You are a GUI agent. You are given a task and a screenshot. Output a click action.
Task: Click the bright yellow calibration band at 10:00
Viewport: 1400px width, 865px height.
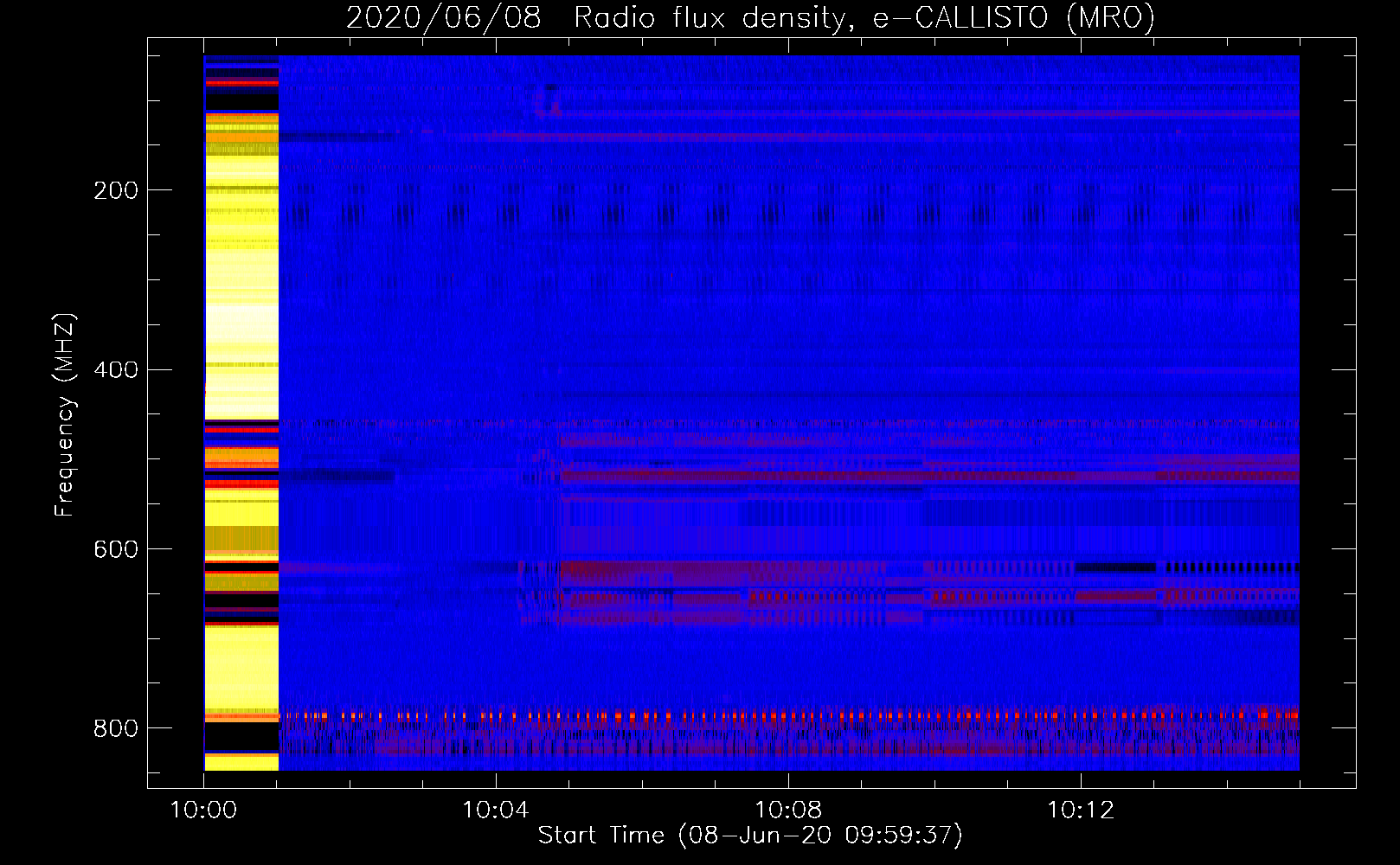(x=241, y=413)
